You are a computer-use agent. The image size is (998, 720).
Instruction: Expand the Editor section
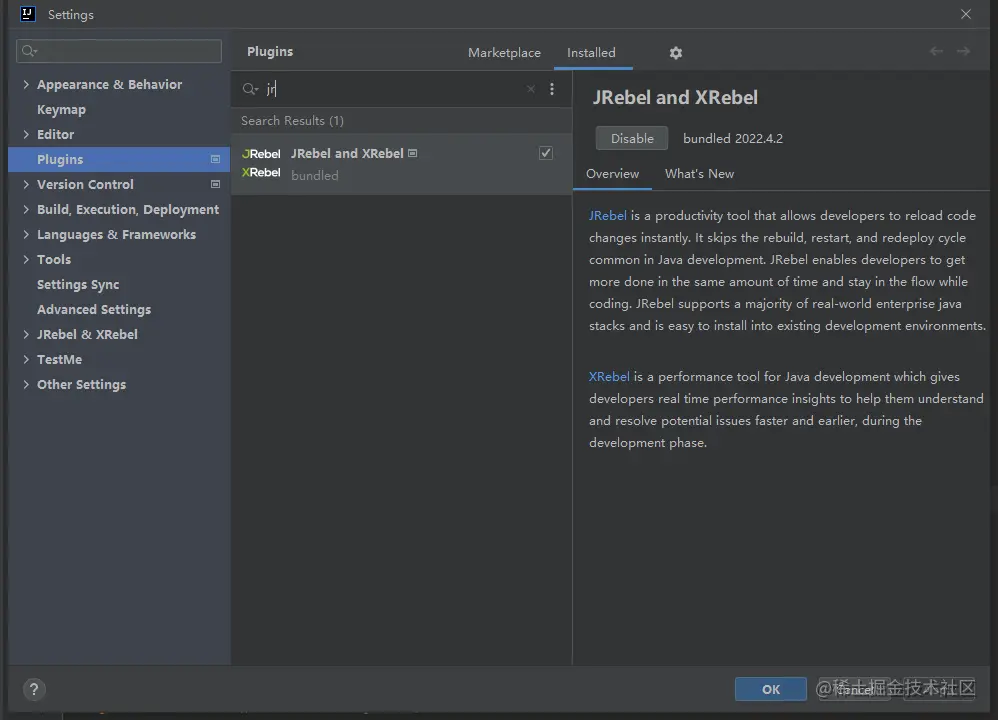26,134
